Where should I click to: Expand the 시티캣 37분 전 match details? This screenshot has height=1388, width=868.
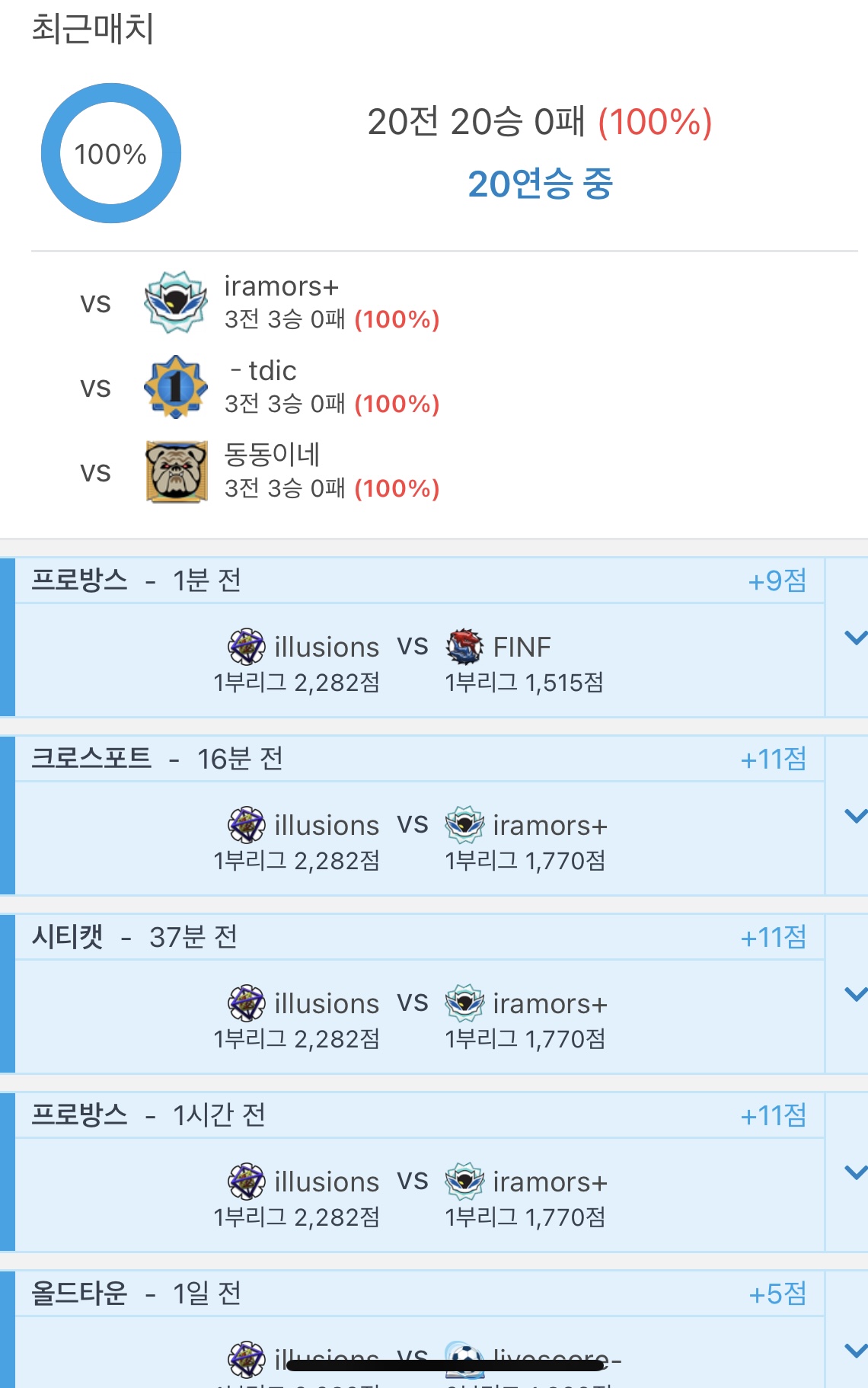click(855, 994)
